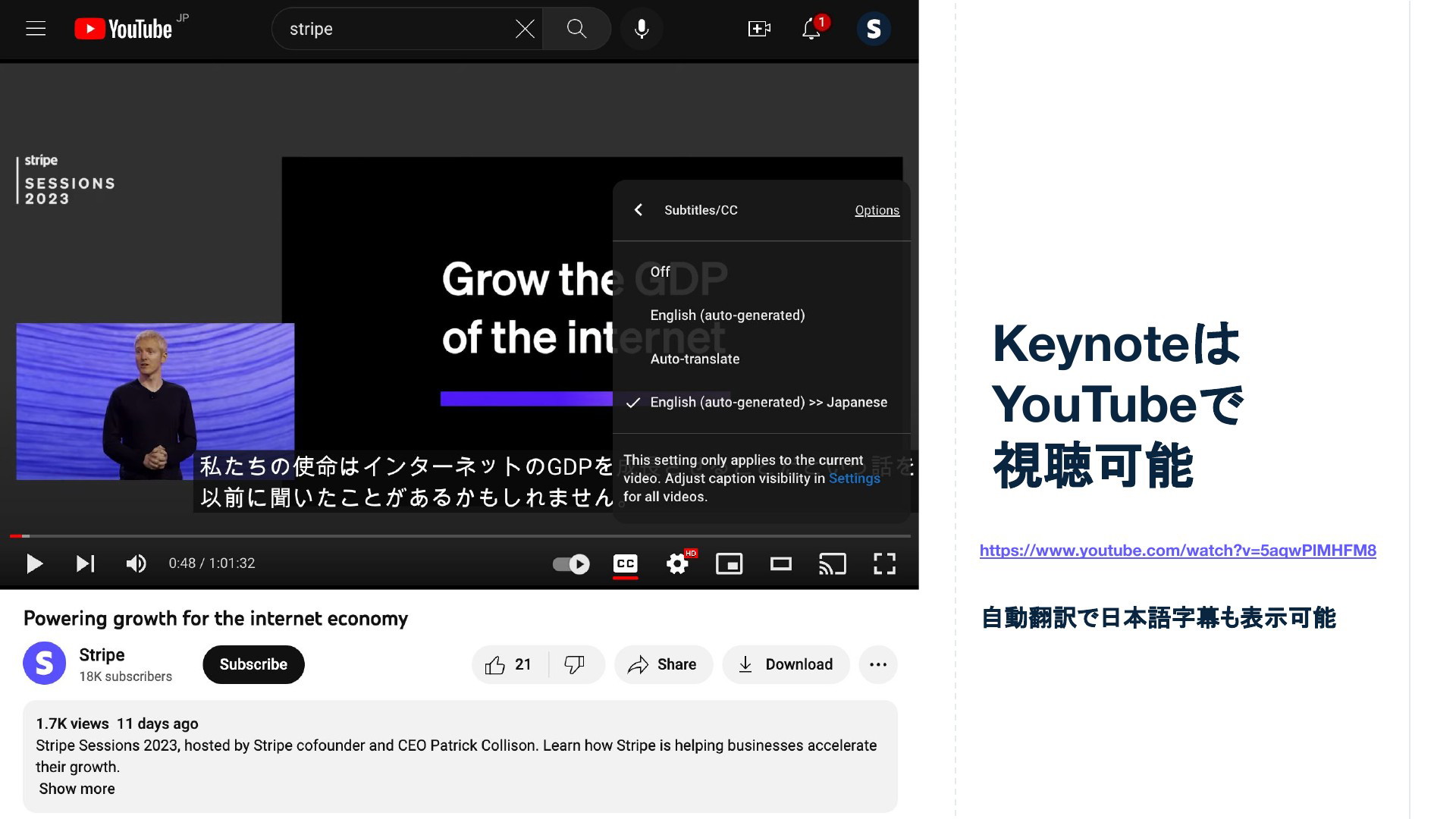Click the YouTube logo
This screenshot has width=1456, height=819.
point(124,29)
